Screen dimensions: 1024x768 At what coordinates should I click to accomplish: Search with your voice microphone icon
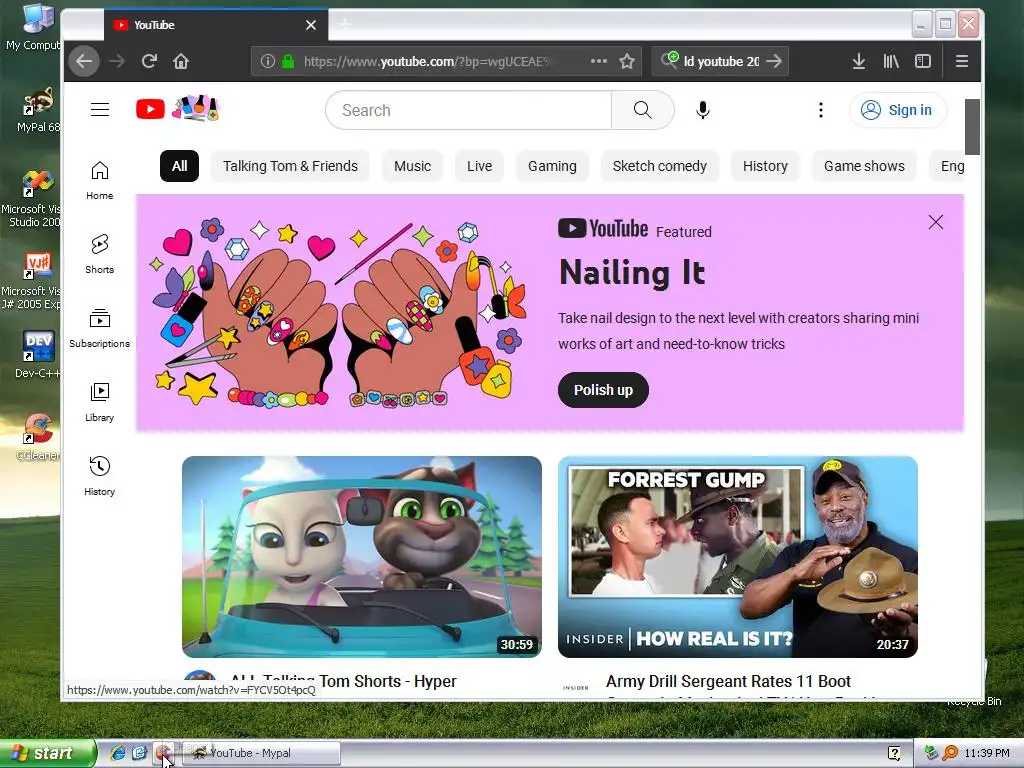click(x=703, y=110)
